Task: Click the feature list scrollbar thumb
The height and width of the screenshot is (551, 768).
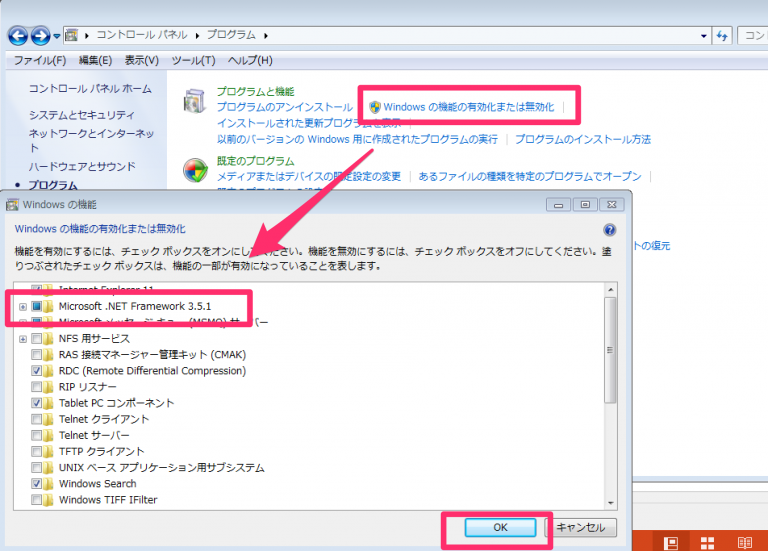Action: point(610,350)
